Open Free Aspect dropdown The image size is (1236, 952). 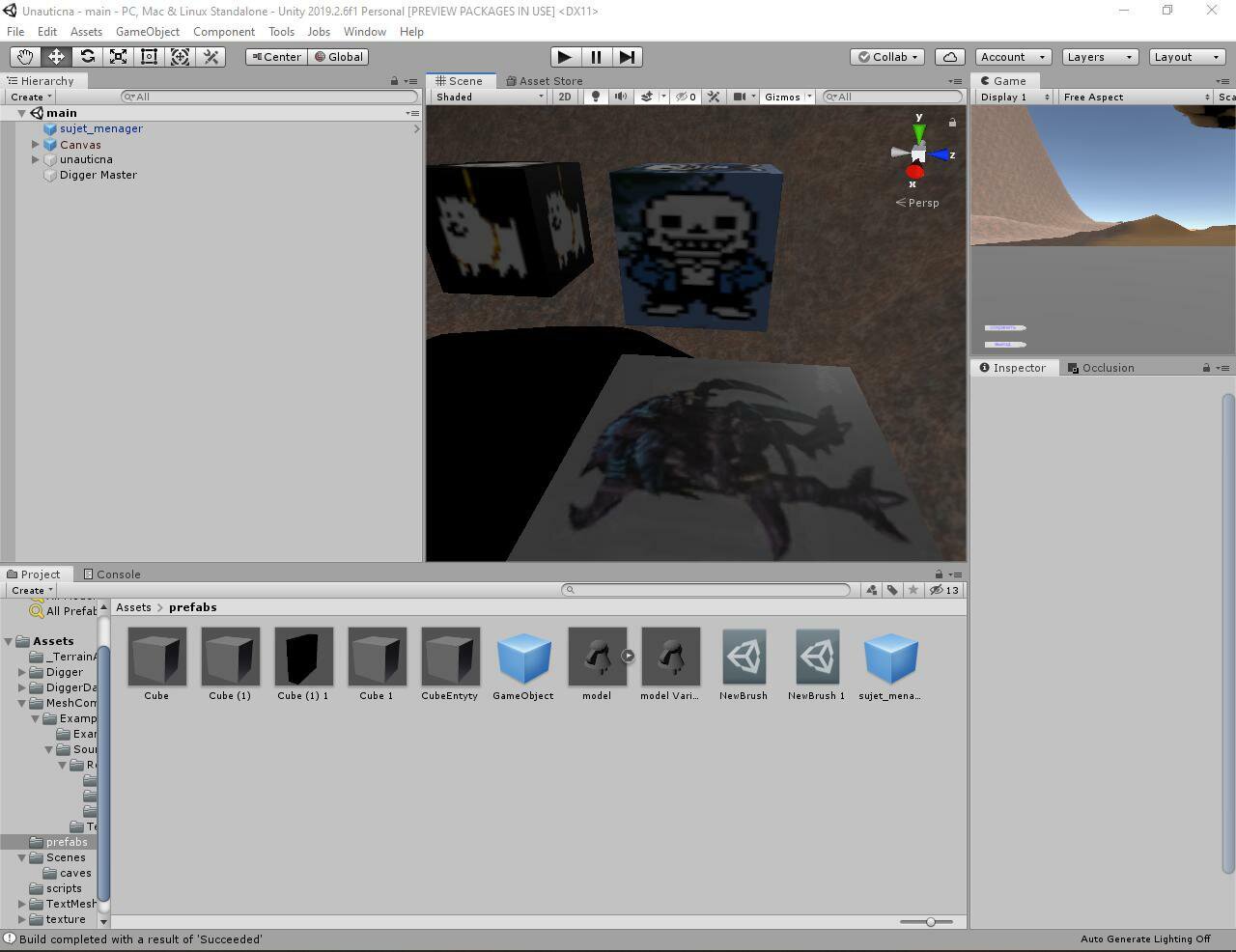[x=1136, y=97]
